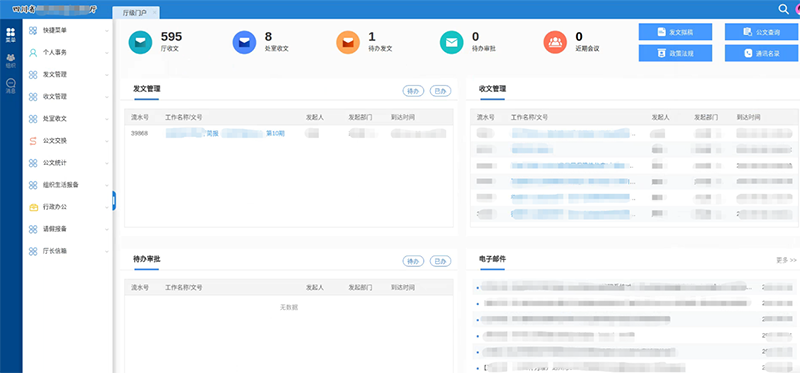Click the 厅长信箱 sidebar icon
Image resolution: width=800 pixels, height=373 pixels.
[33, 251]
